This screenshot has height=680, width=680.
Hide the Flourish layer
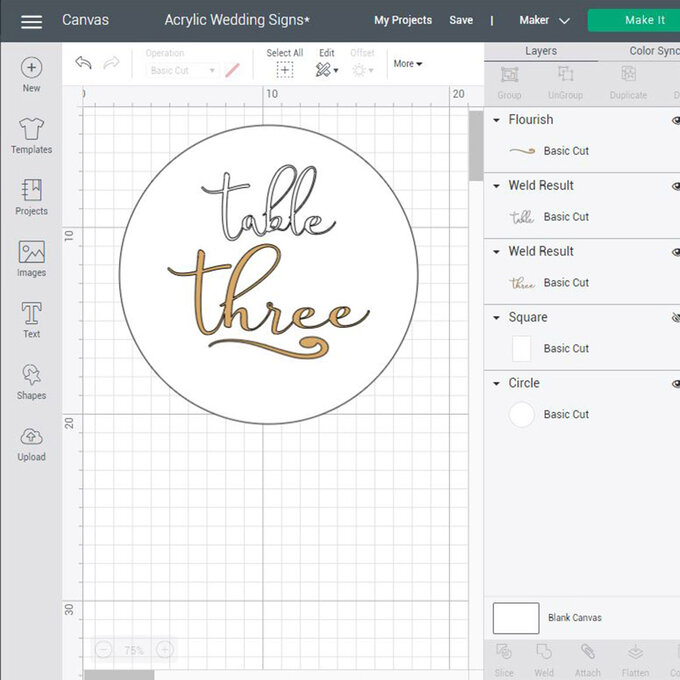point(675,120)
